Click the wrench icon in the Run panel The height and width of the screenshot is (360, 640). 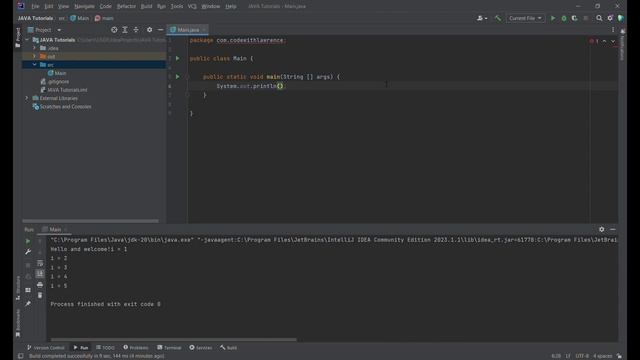point(28,252)
